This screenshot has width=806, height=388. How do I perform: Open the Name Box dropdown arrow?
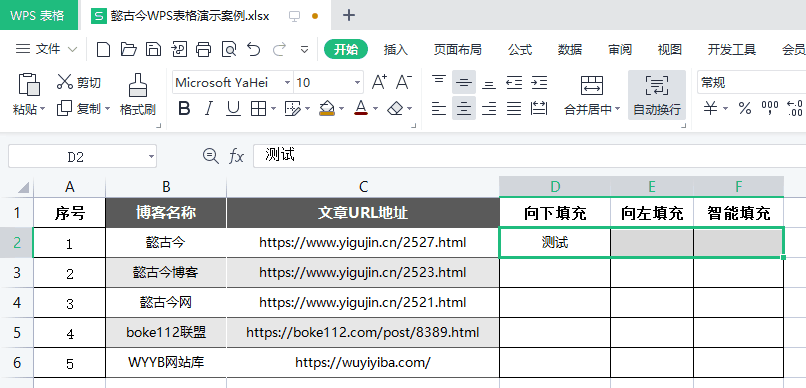coord(151,157)
